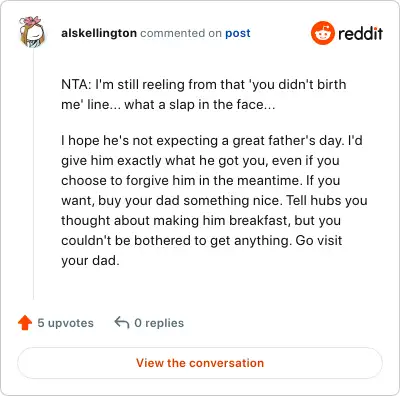Collapse thread using vertical line below avatar

[x=33, y=175]
